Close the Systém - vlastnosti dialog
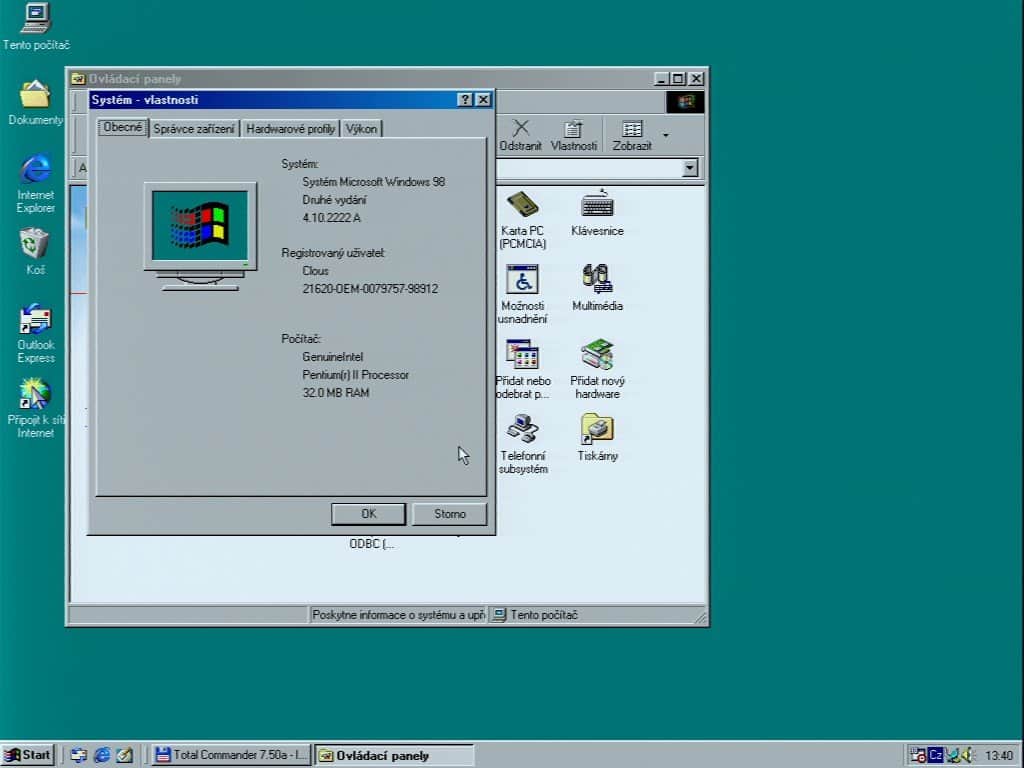1024x768 pixels. (483, 99)
